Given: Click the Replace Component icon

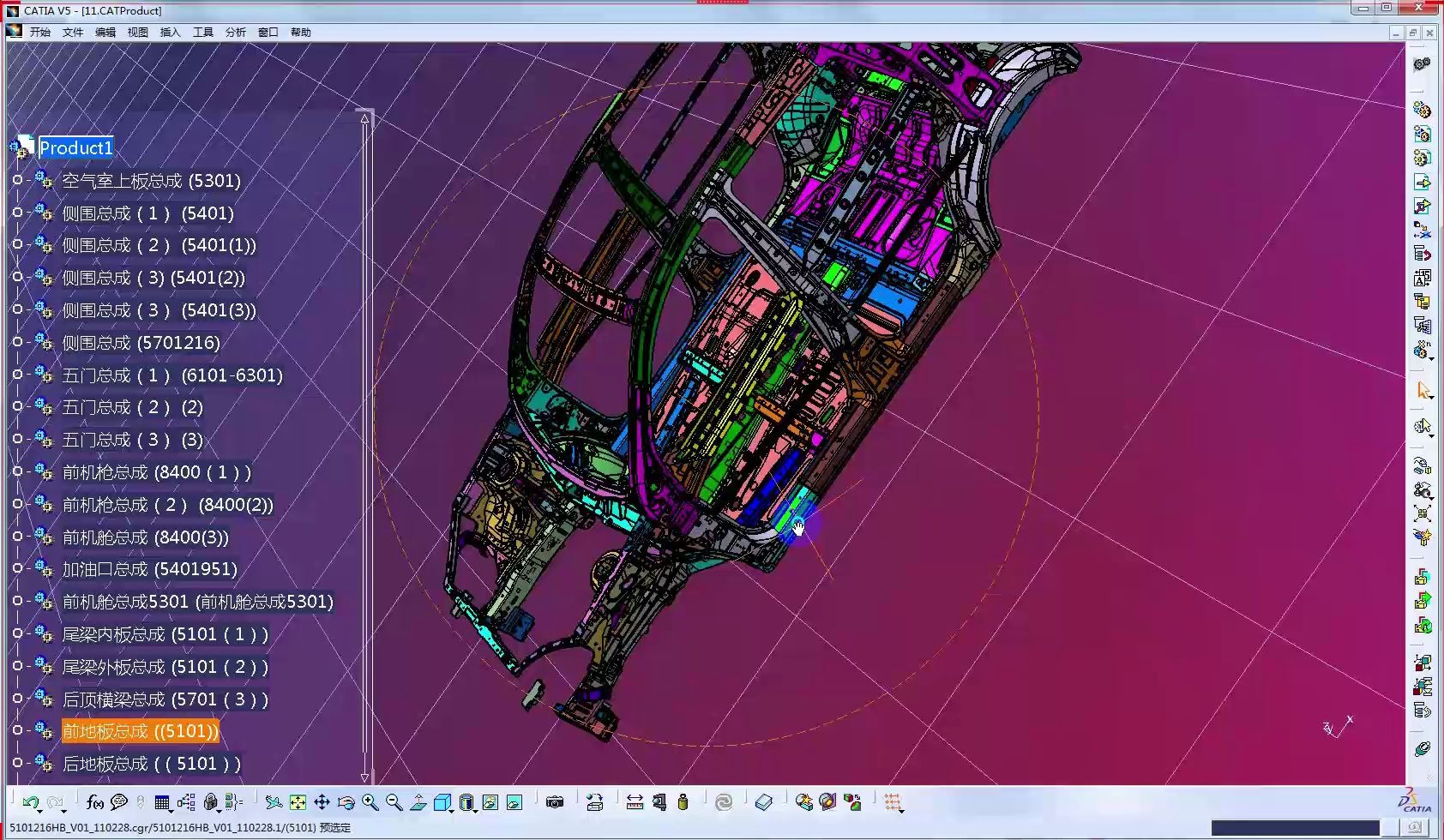Looking at the screenshot, I should tap(1422, 230).
